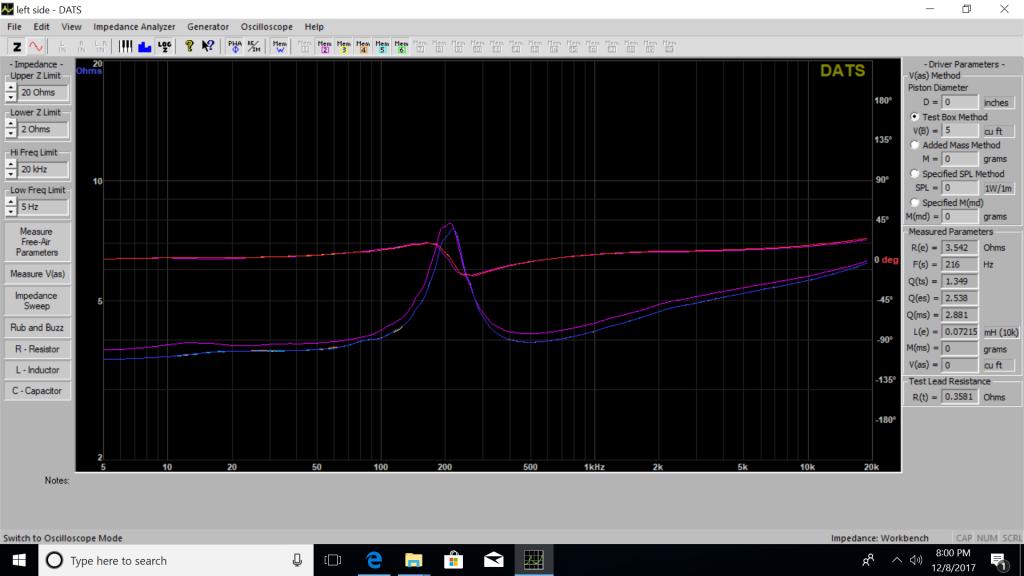Start an Impedance Sweep
This screenshot has height=576, width=1024.
[x=37, y=301]
